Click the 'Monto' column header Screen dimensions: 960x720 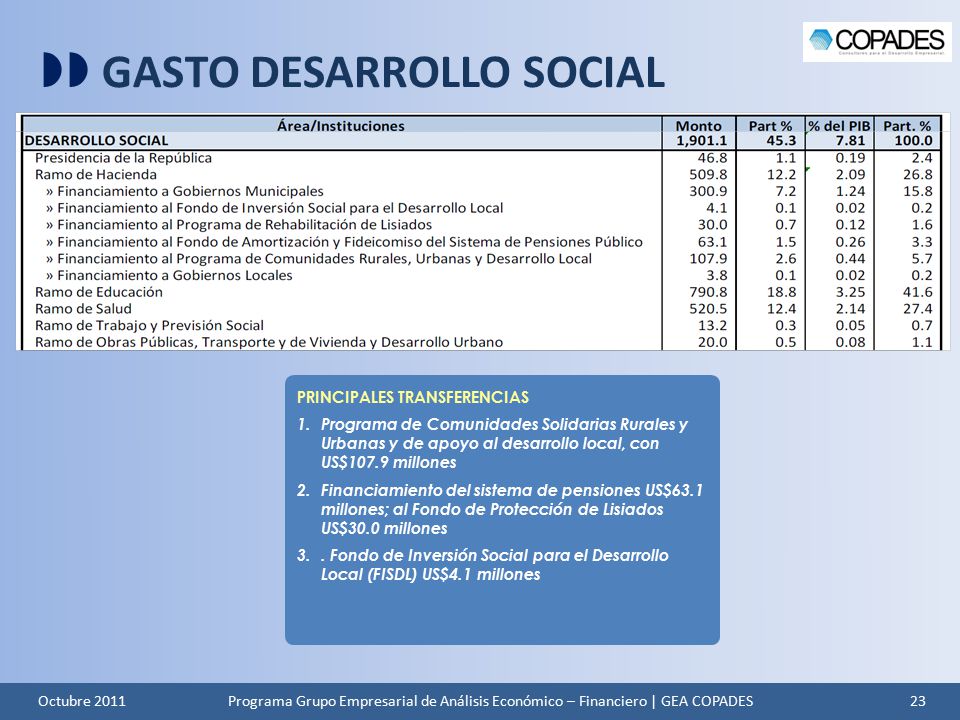[699, 126]
